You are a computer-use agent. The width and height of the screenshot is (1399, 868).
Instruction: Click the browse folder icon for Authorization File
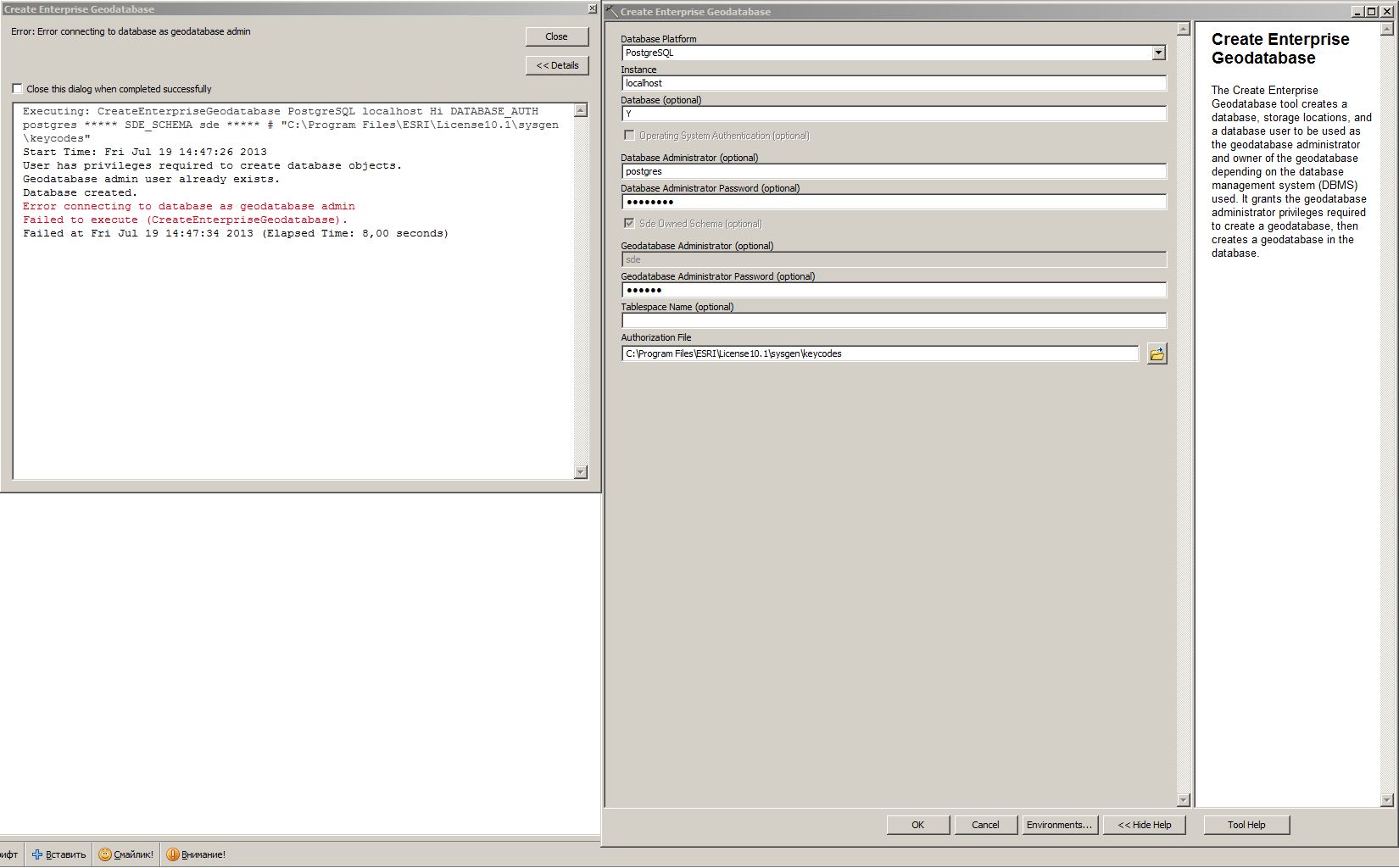(x=1157, y=354)
